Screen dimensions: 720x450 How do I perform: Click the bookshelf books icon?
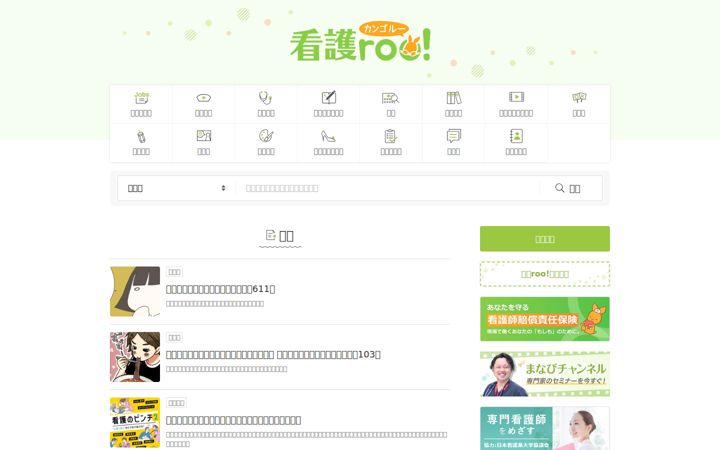coord(454,98)
